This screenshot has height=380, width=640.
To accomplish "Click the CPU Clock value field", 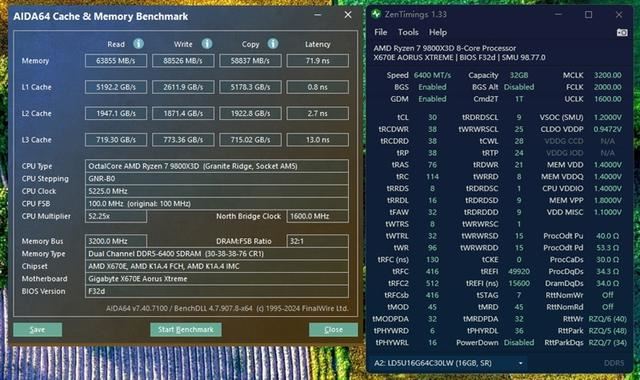I will [x=217, y=191].
